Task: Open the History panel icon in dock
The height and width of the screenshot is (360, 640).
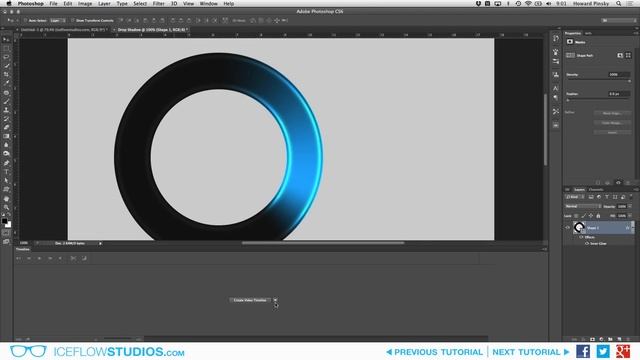Action: pos(556,38)
